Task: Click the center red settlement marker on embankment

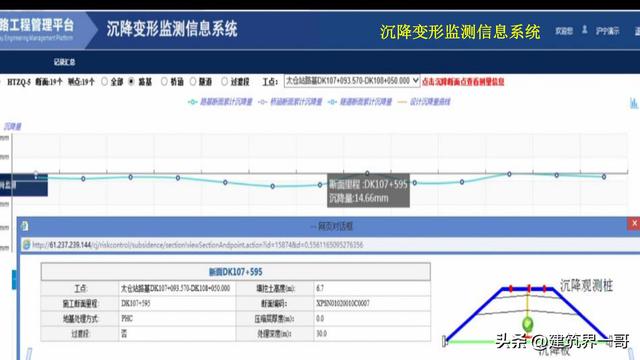Action: (x=529, y=289)
